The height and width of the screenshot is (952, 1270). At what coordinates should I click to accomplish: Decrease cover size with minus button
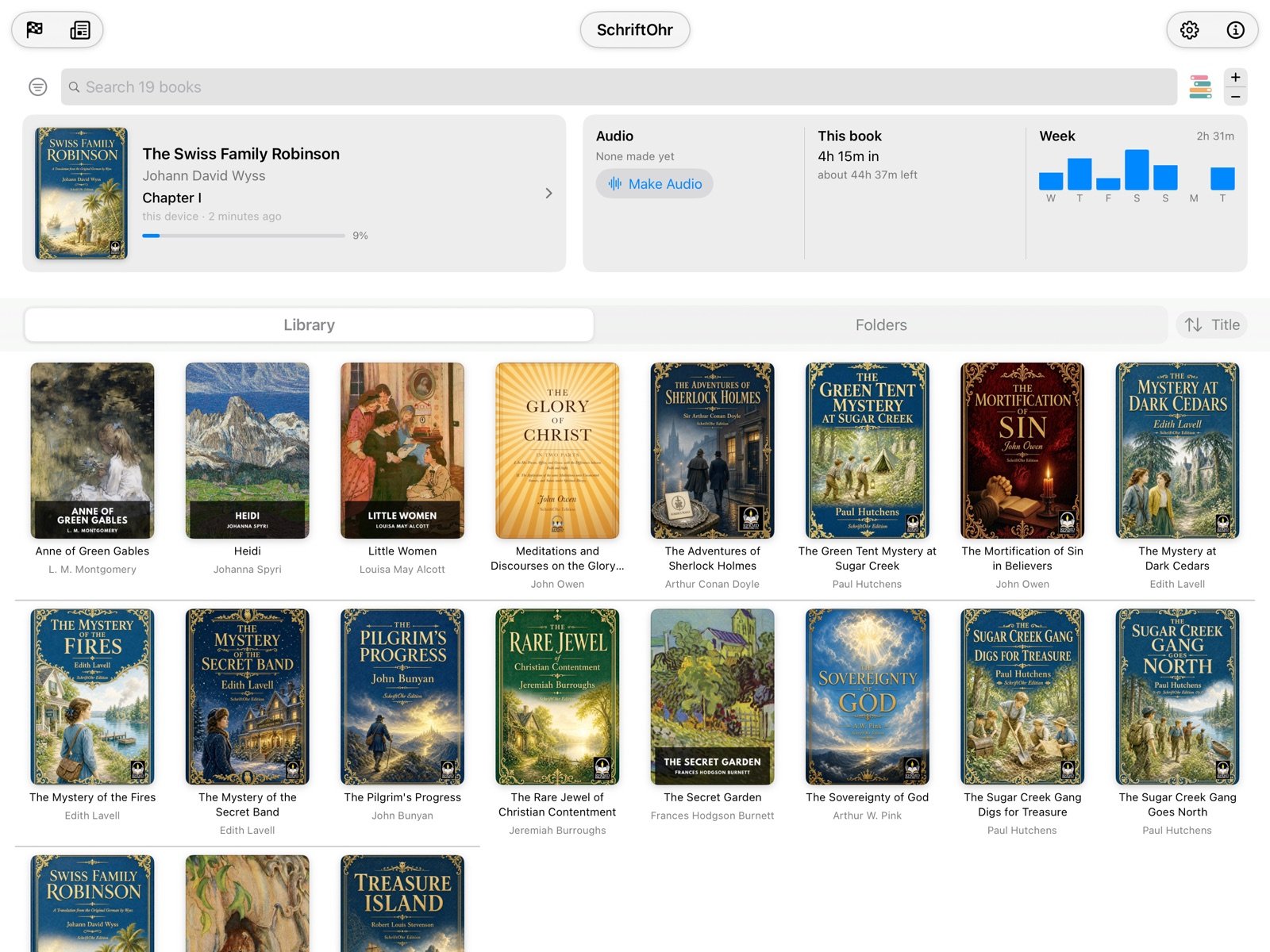pyautogui.click(x=1235, y=97)
